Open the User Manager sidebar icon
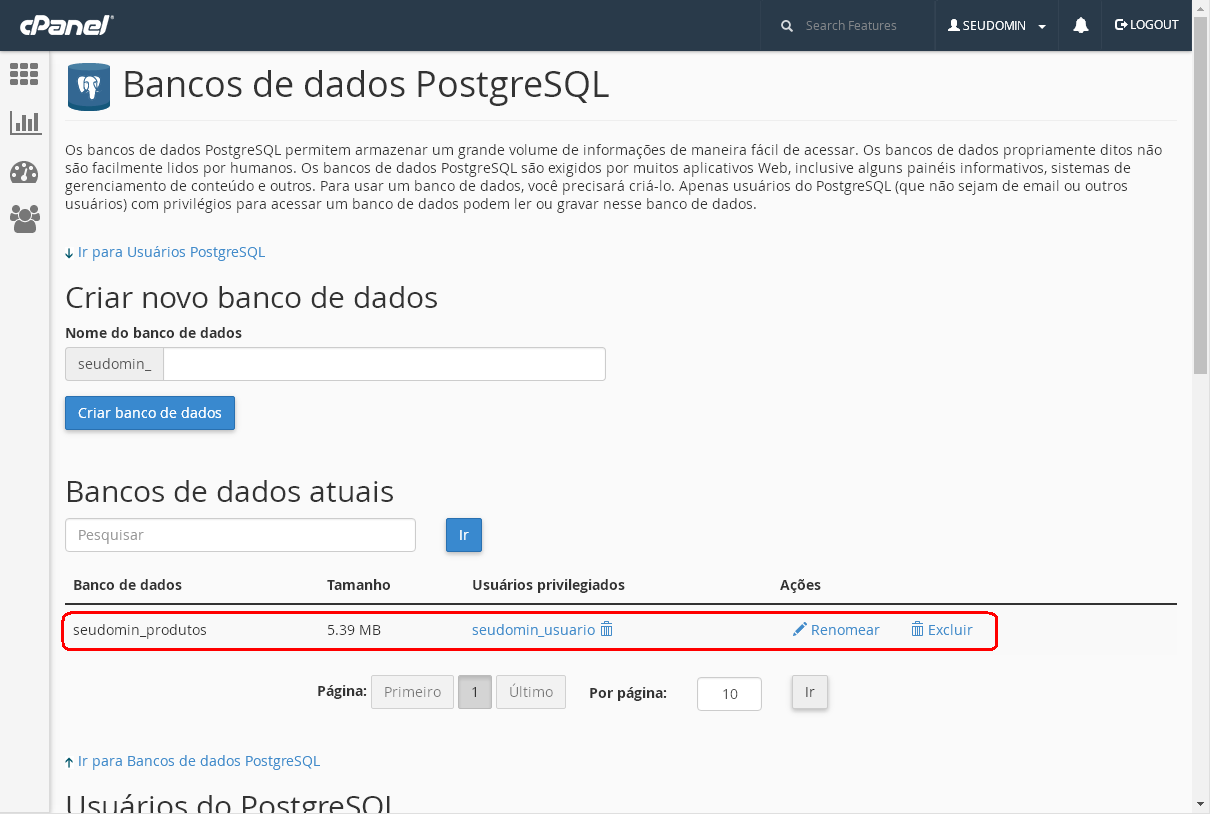This screenshot has width=1210, height=814. pos(24,219)
